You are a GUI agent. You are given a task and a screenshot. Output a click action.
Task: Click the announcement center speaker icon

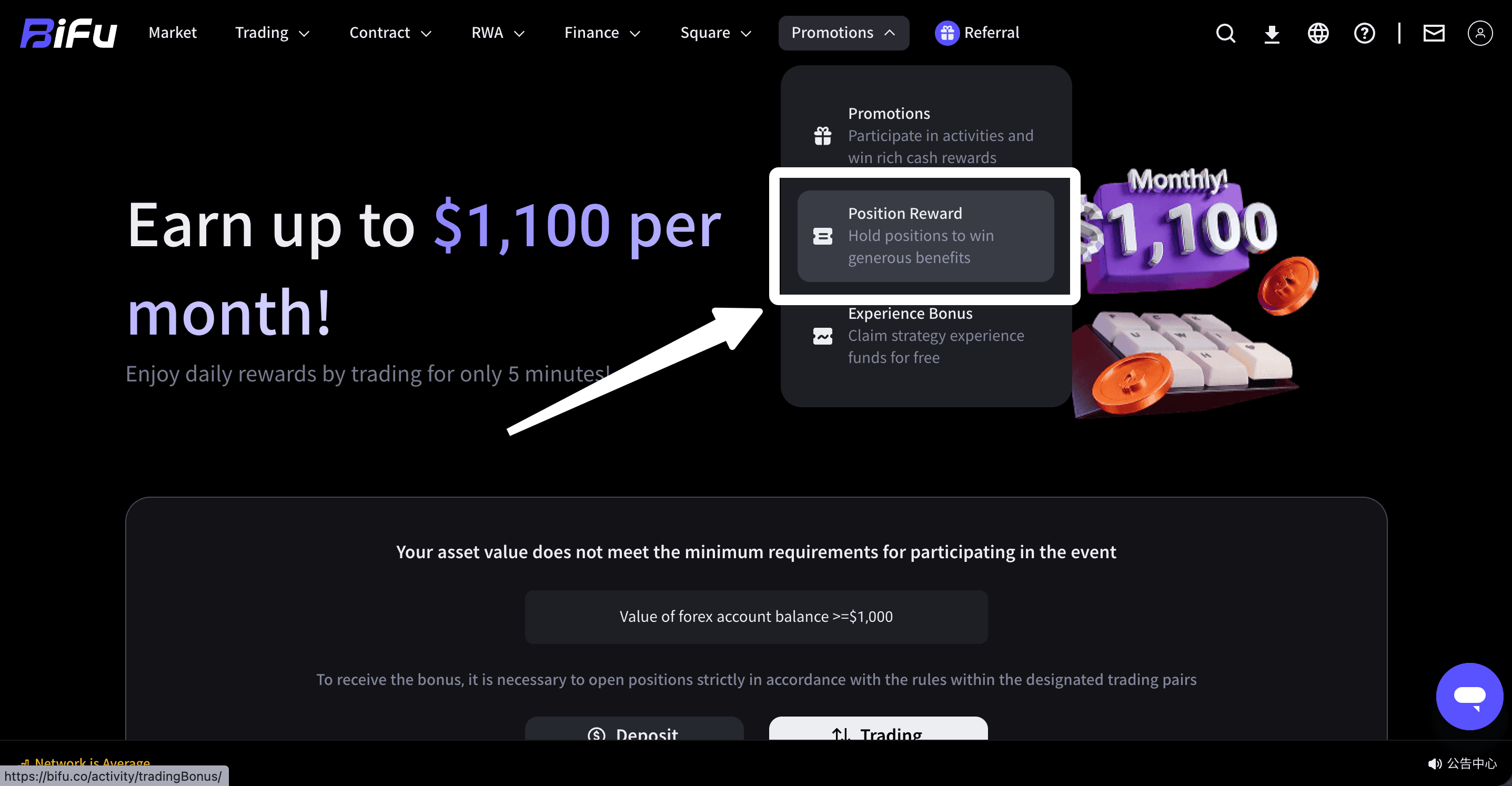pos(1435,763)
